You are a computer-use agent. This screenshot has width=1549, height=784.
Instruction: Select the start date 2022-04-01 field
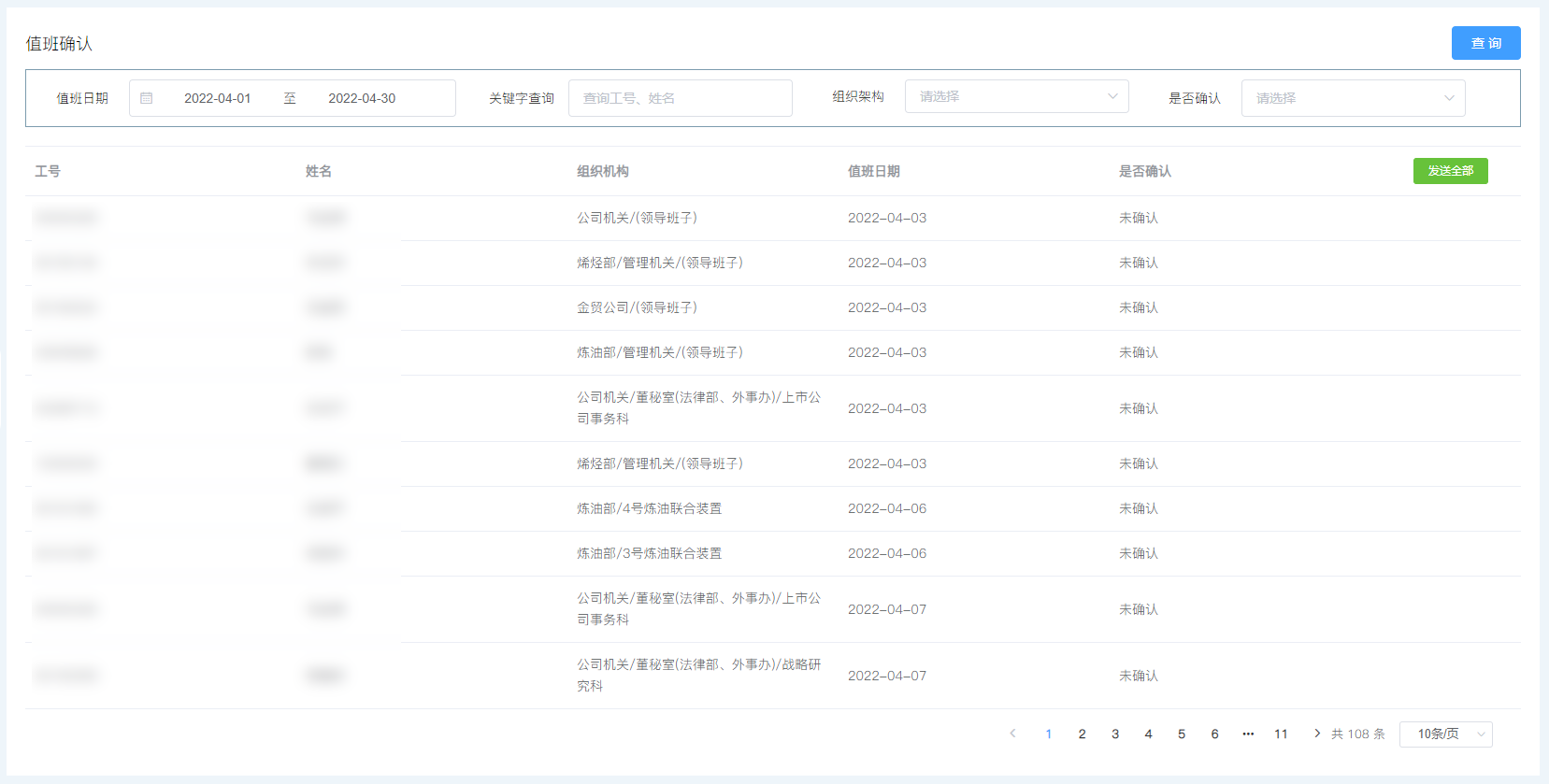click(x=217, y=98)
